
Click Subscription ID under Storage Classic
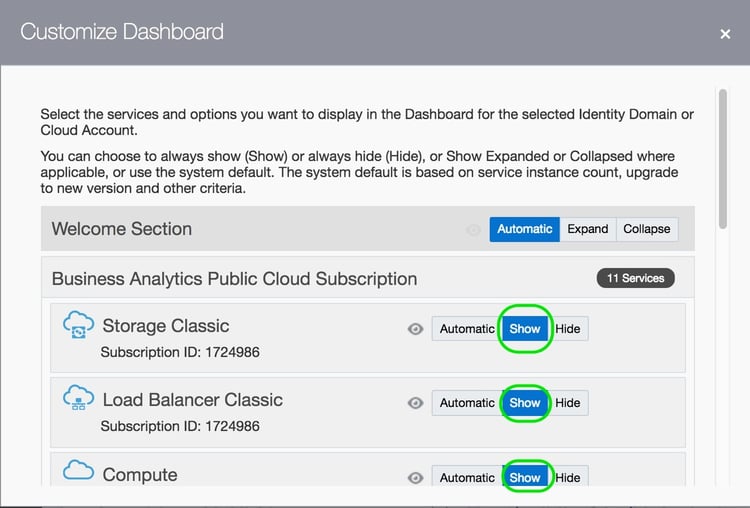click(180, 353)
